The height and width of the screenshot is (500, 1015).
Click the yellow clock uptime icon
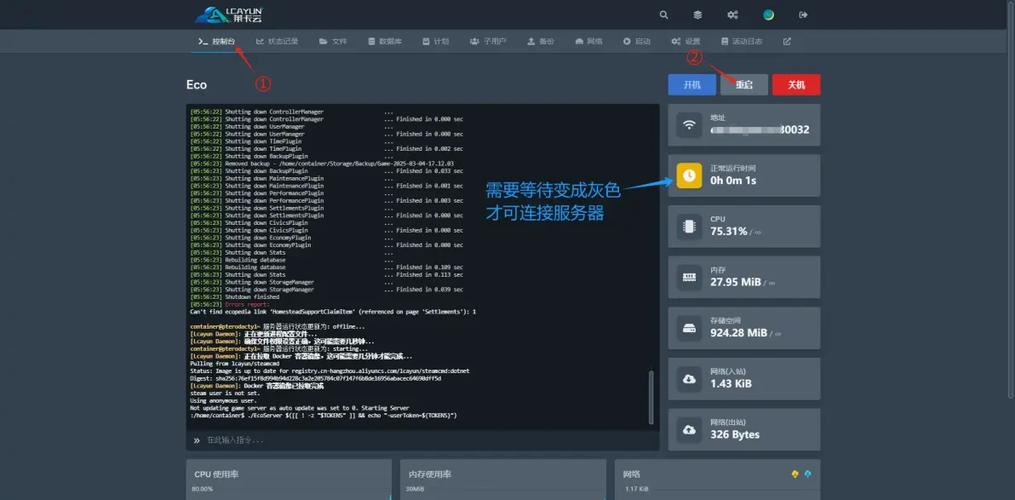pyautogui.click(x=689, y=176)
